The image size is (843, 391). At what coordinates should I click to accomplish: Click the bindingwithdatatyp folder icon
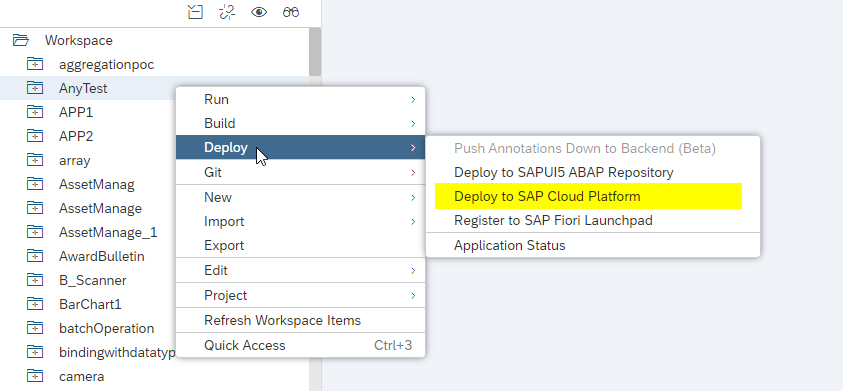(x=35, y=352)
